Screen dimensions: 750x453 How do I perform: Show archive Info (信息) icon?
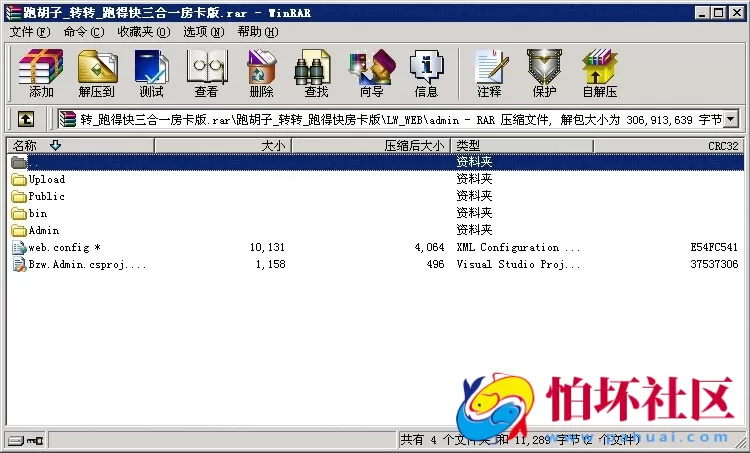click(426, 73)
